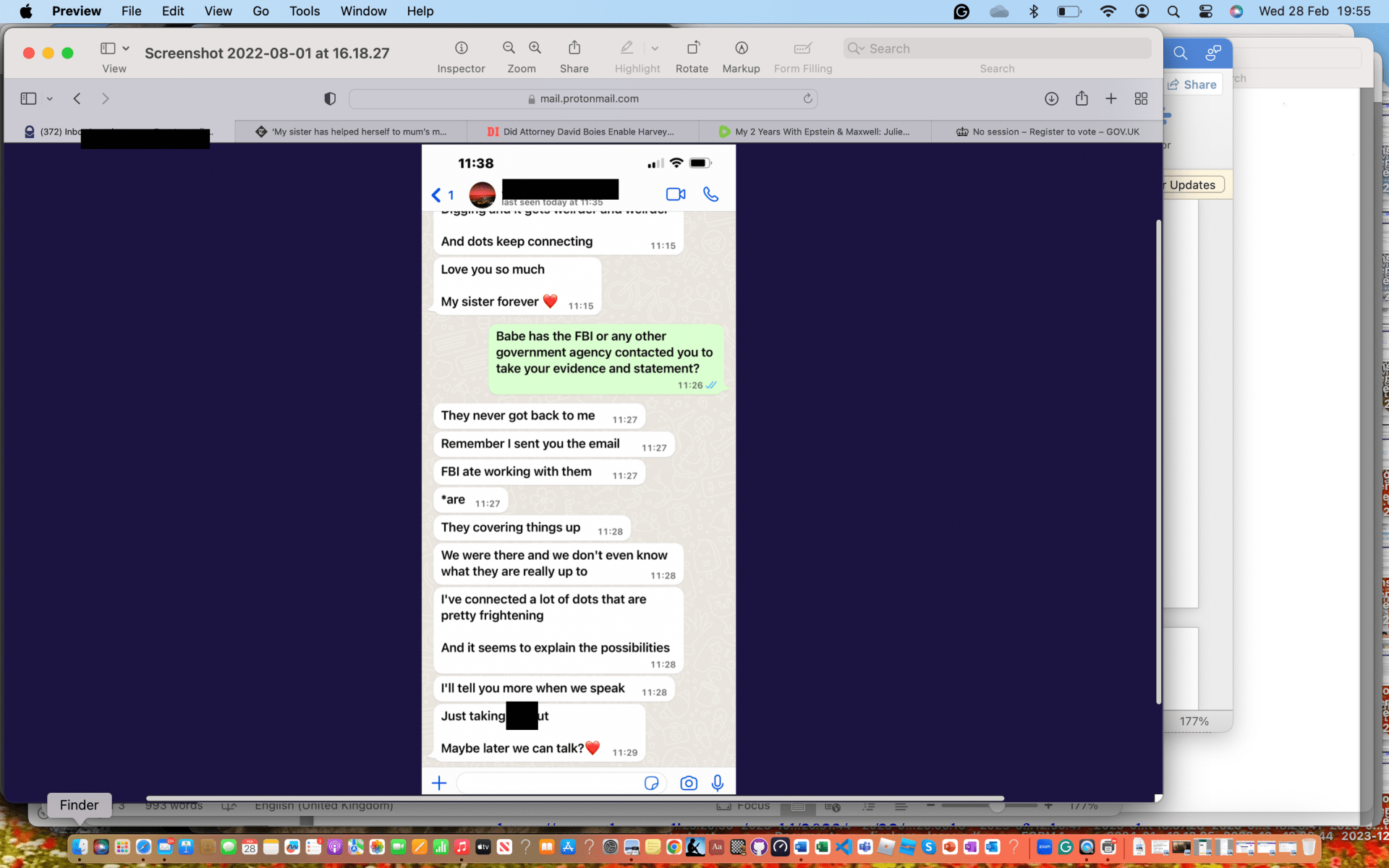Open the Markup toolbar icon

[741, 48]
